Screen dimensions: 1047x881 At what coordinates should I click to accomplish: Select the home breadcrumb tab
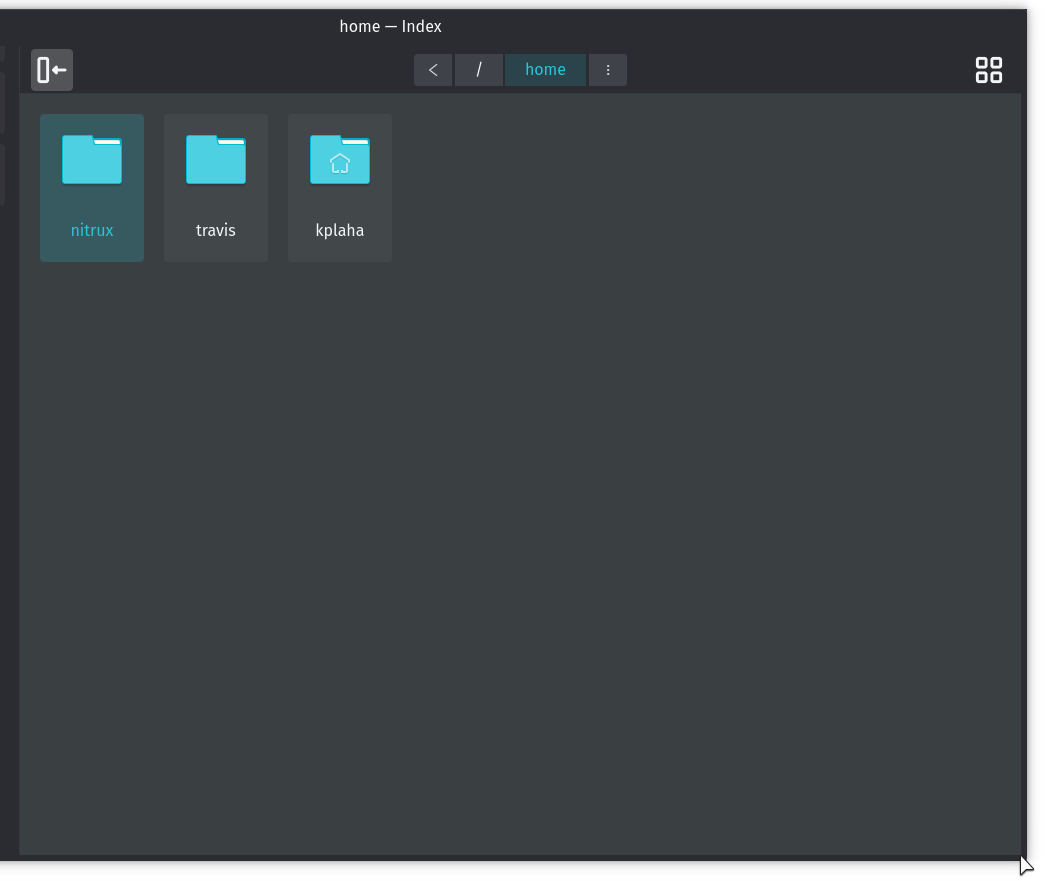point(545,70)
